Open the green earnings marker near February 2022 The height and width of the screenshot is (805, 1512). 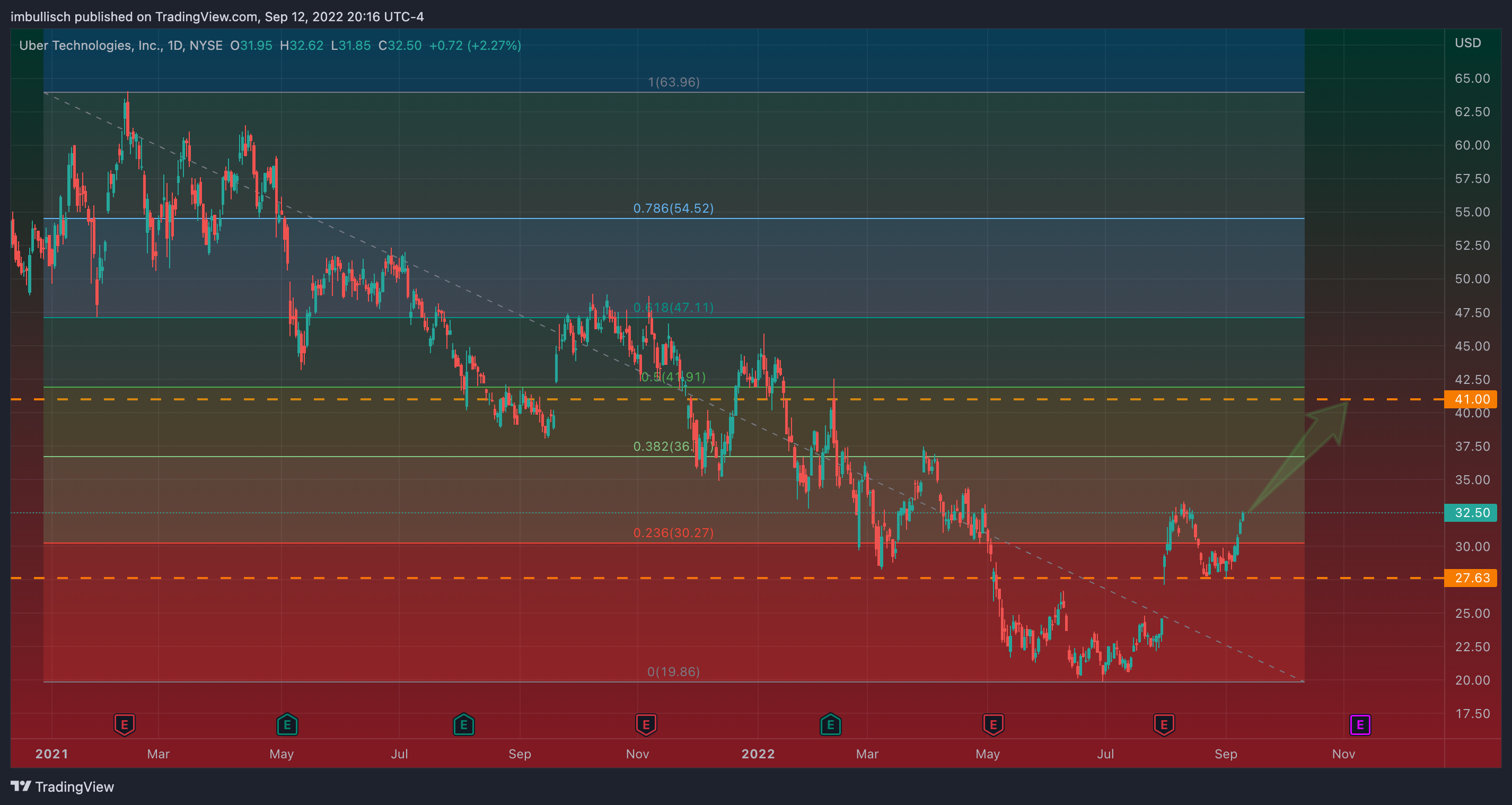[x=831, y=724]
